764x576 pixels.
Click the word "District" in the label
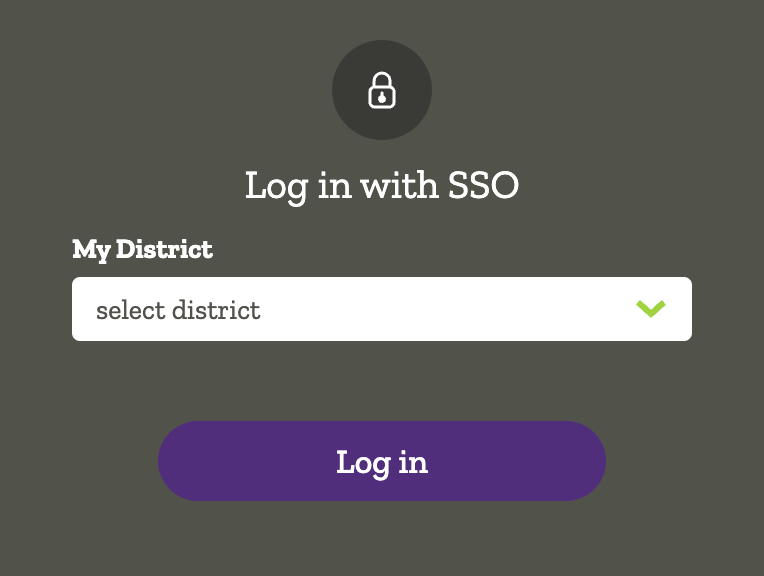164,249
